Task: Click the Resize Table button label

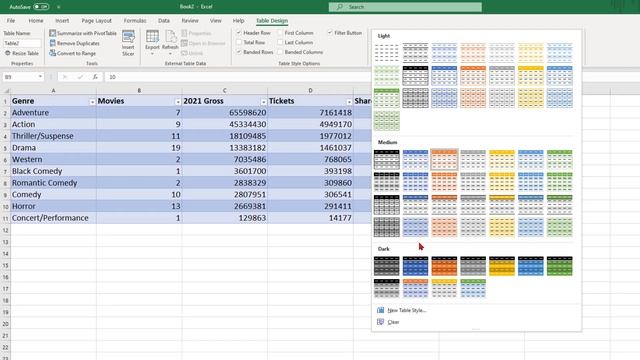Action: [x=25, y=53]
